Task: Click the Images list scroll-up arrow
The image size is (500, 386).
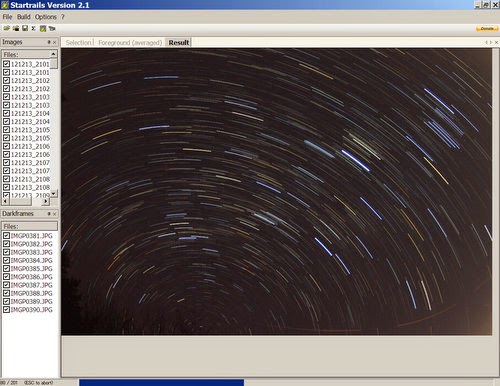Action: pyautogui.click(x=54, y=54)
